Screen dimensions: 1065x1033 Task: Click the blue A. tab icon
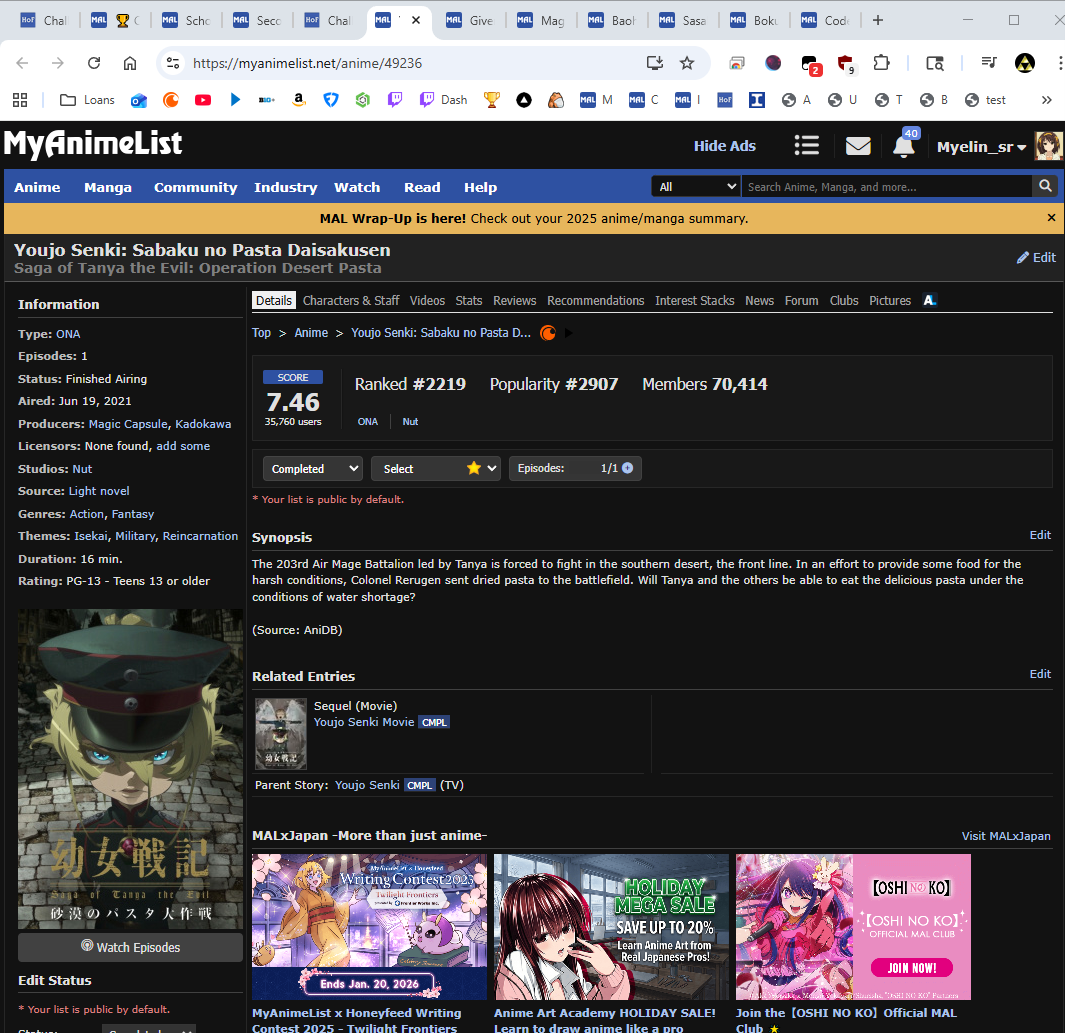tap(930, 300)
